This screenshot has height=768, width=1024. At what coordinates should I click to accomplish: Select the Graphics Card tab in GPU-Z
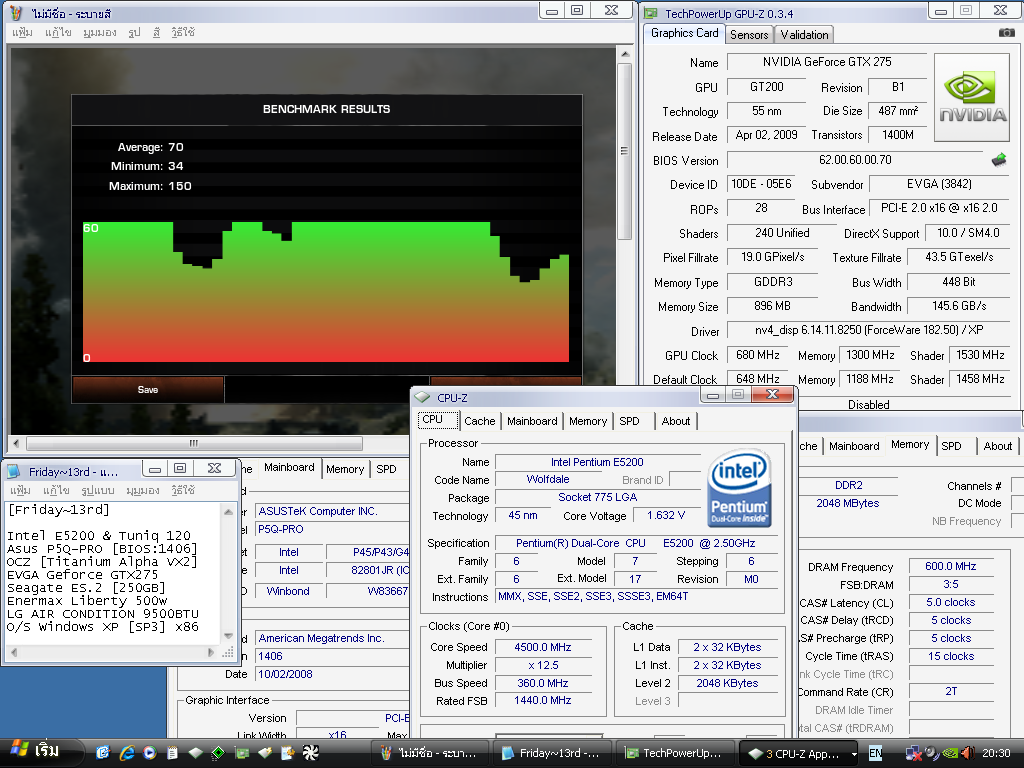[684, 33]
